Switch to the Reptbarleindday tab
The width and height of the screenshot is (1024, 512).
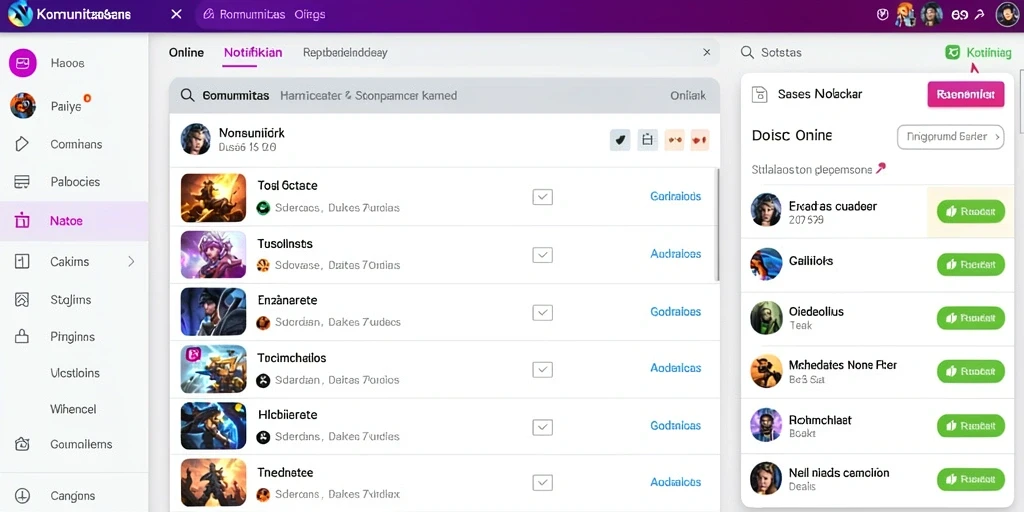coord(345,52)
